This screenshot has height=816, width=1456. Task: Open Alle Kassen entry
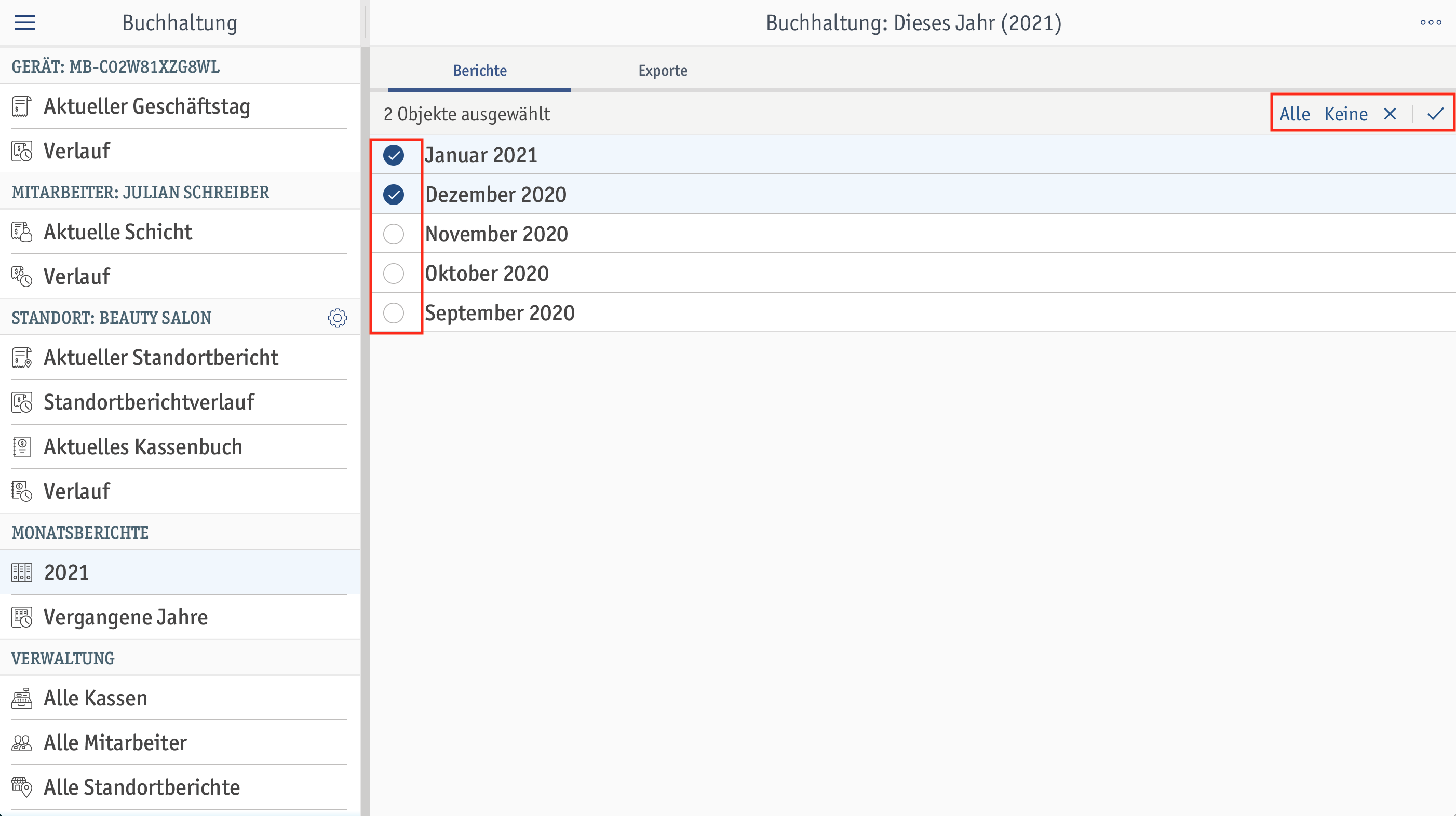pos(180,698)
